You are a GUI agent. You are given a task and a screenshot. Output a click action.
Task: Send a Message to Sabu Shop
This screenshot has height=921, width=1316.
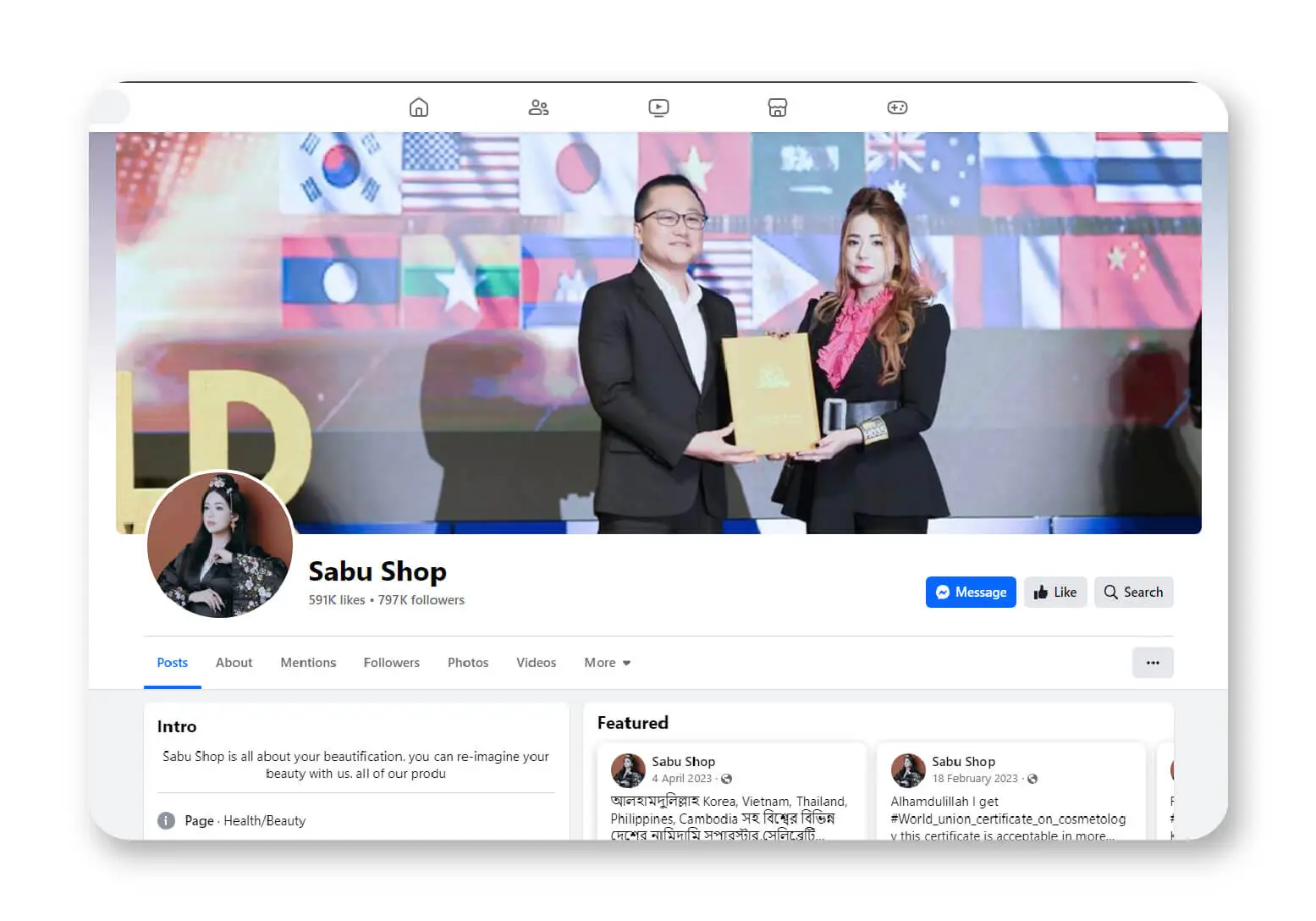(x=971, y=593)
